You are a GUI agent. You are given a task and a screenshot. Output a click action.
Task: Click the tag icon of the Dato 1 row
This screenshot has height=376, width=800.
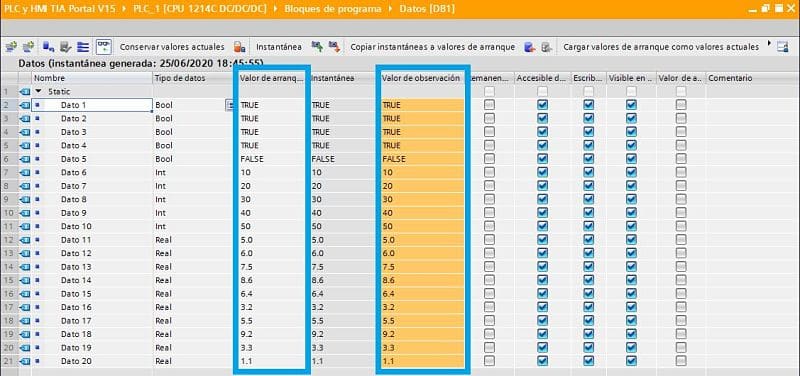[24, 105]
